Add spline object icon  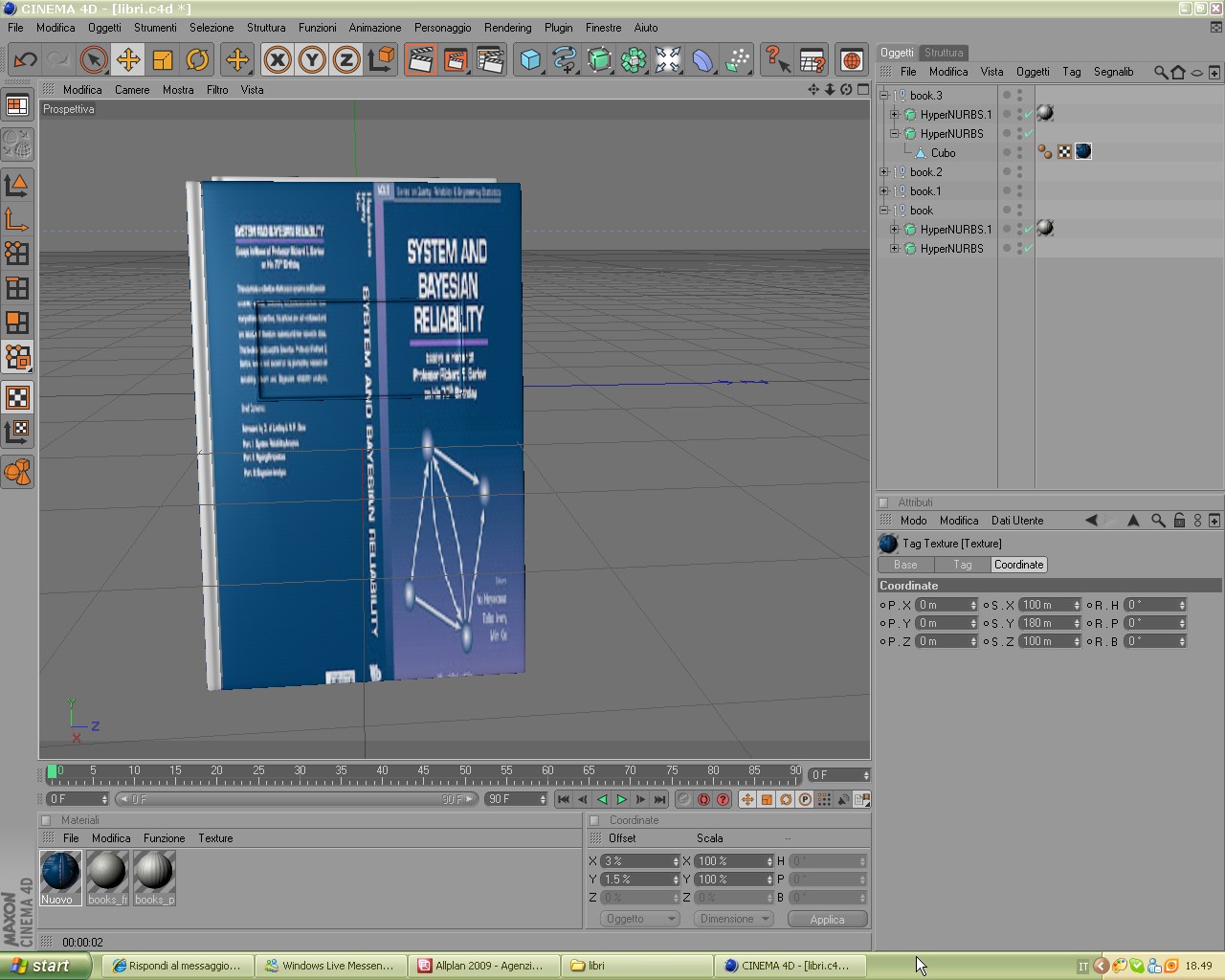(565, 60)
